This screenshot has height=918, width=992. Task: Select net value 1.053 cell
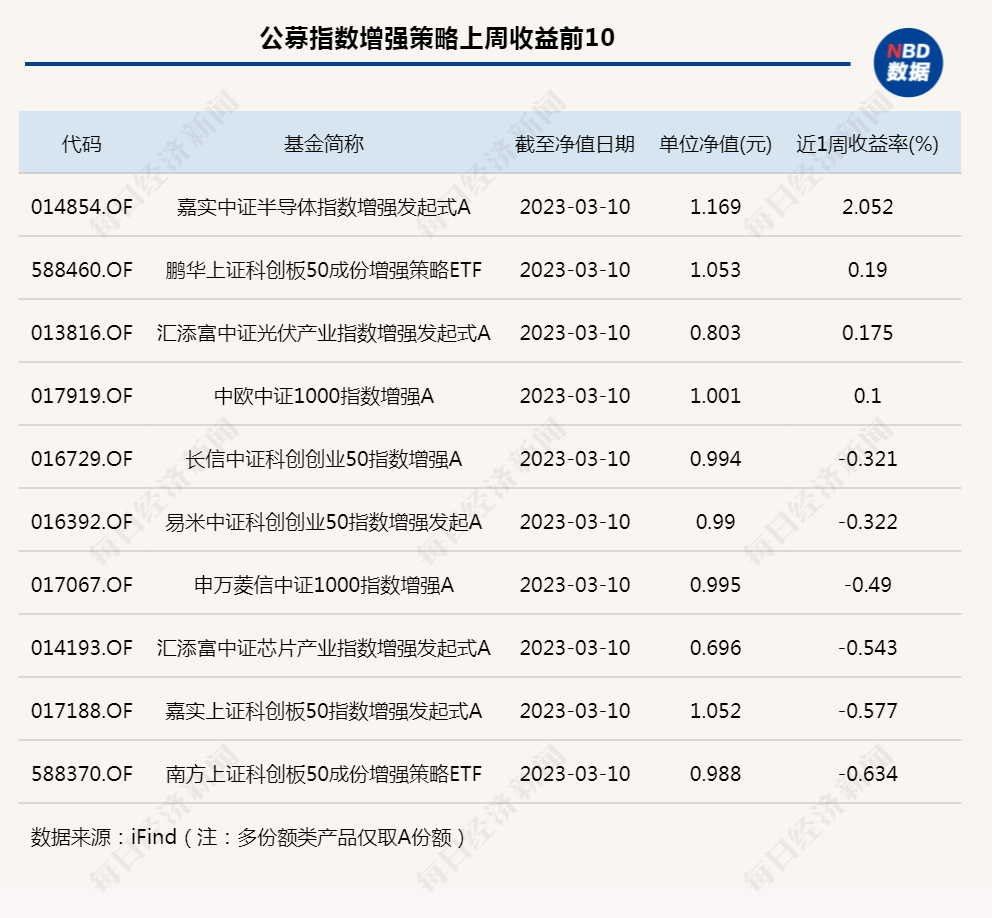(715, 270)
